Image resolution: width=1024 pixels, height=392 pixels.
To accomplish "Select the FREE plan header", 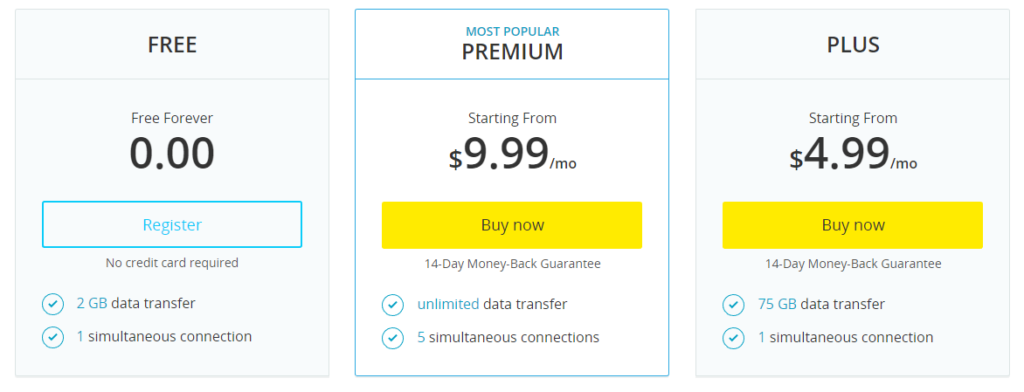I will coord(172,44).
